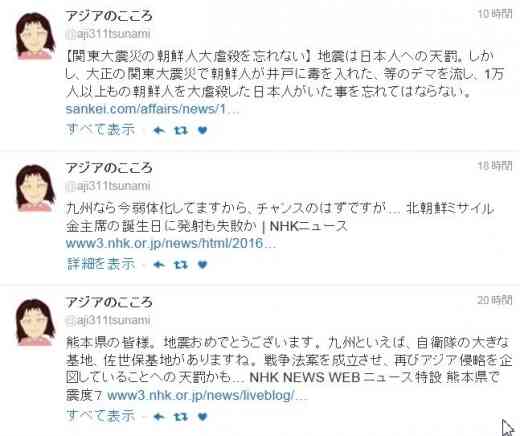The width and height of the screenshot is (520, 436).
Task: Open the 10時間 timestamp of first tweet
Action: point(495,14)
